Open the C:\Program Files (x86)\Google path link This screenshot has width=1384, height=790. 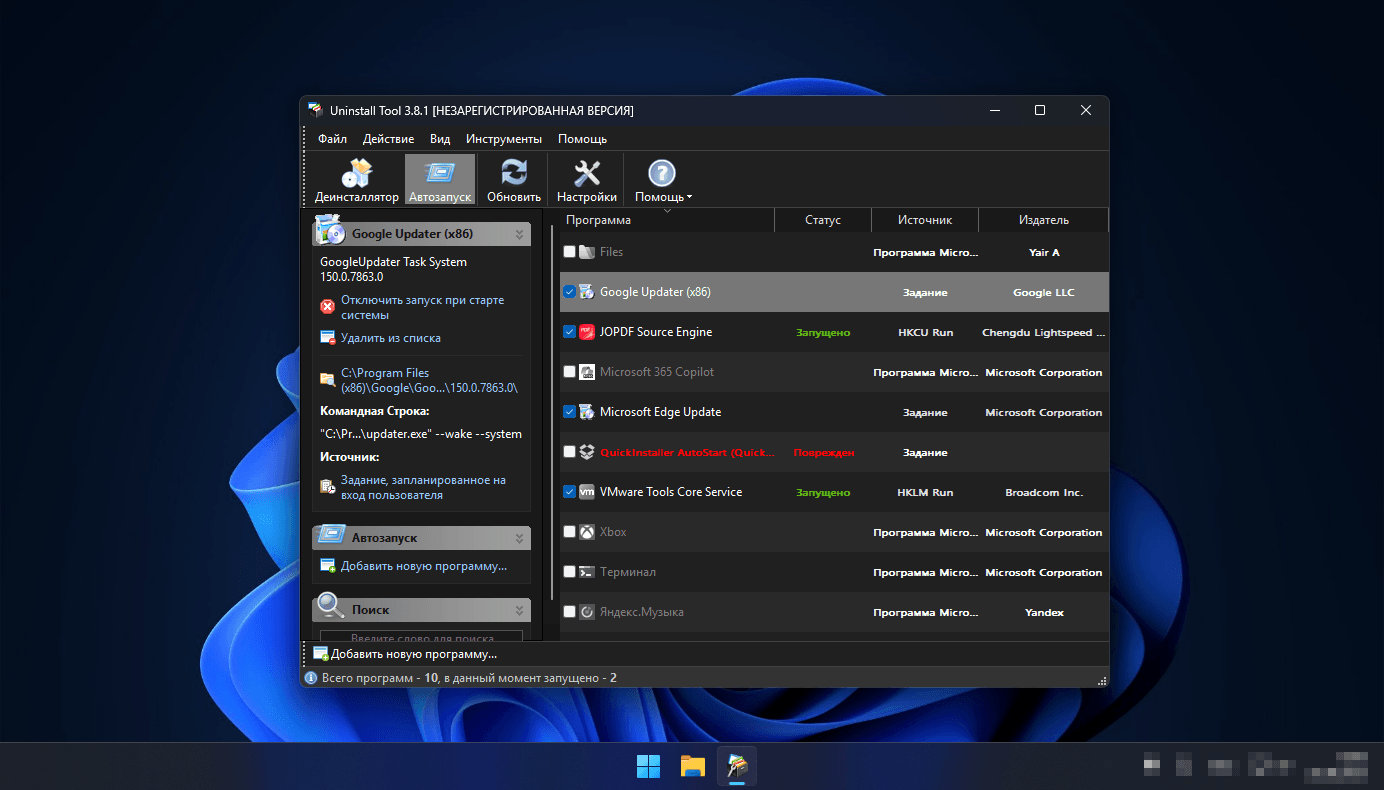coord(429,380)
